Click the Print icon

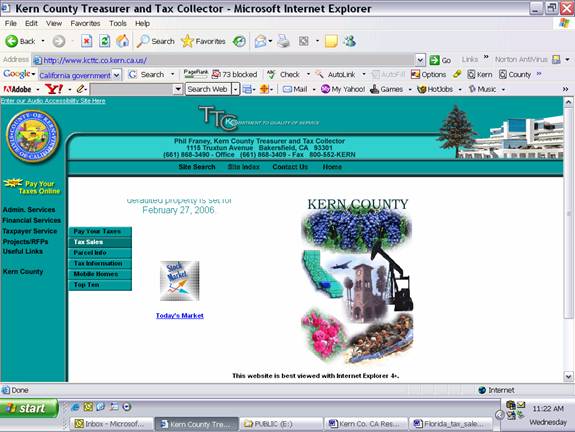pyautogui.click(x=283, y=41)
